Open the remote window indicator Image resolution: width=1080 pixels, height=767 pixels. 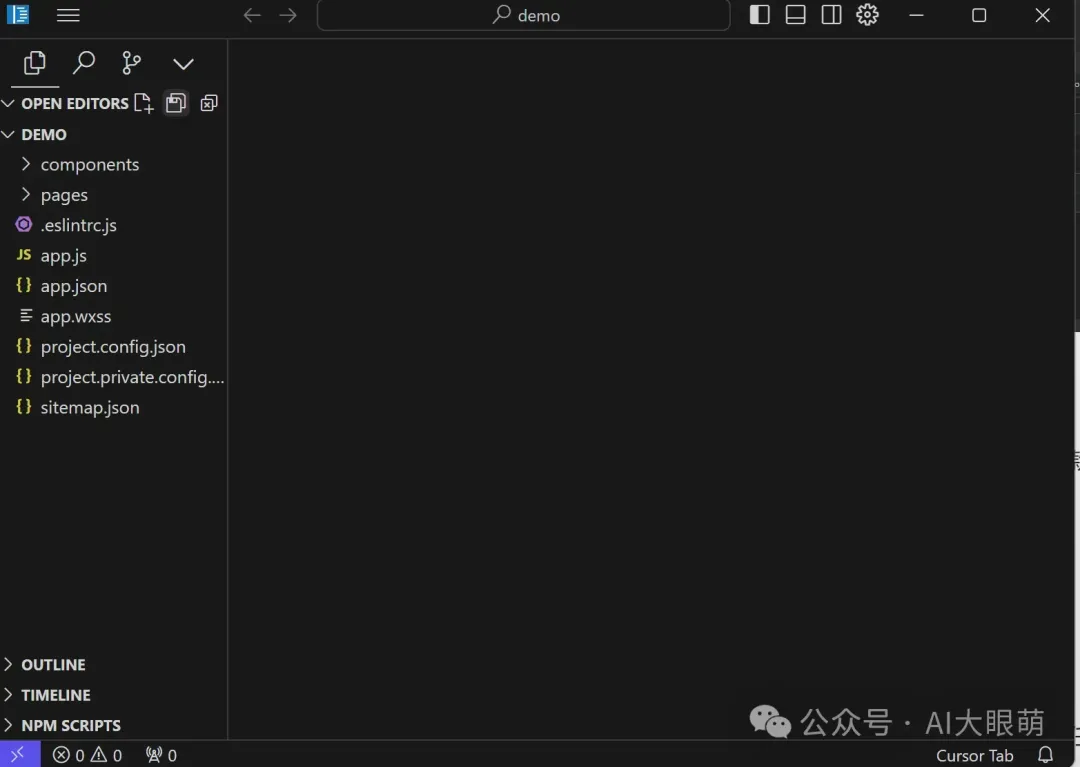pyautogui.click(x=19, y=755)
